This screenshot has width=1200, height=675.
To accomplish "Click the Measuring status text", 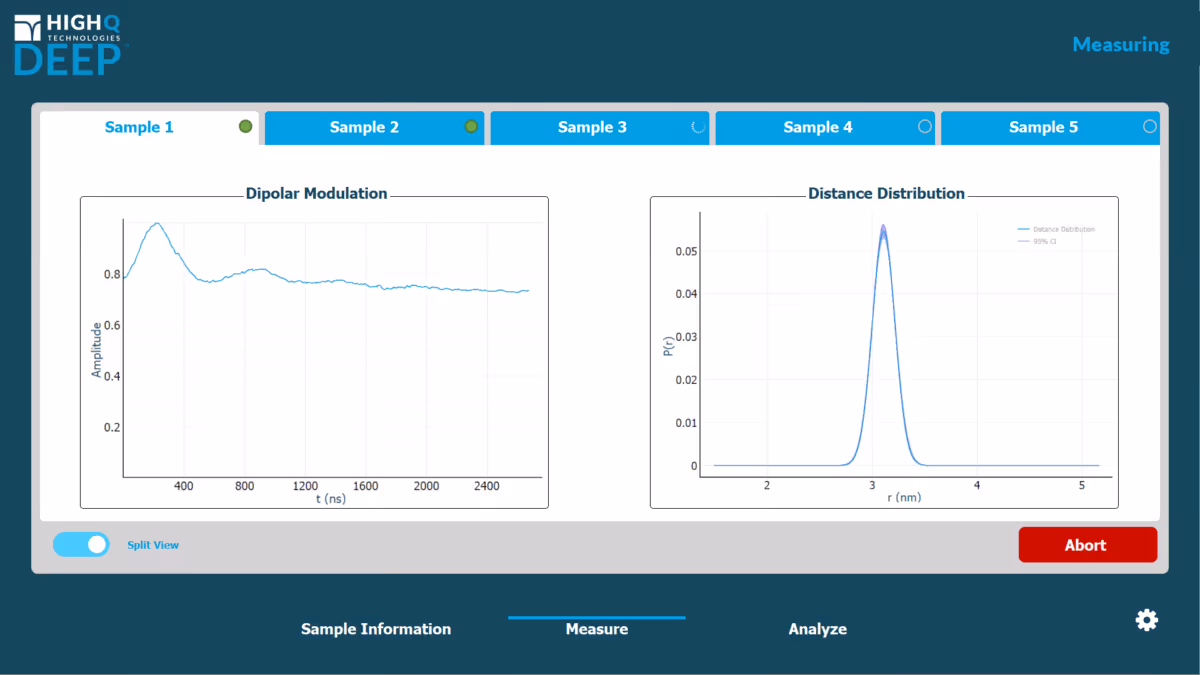I will pos(1121,44).
